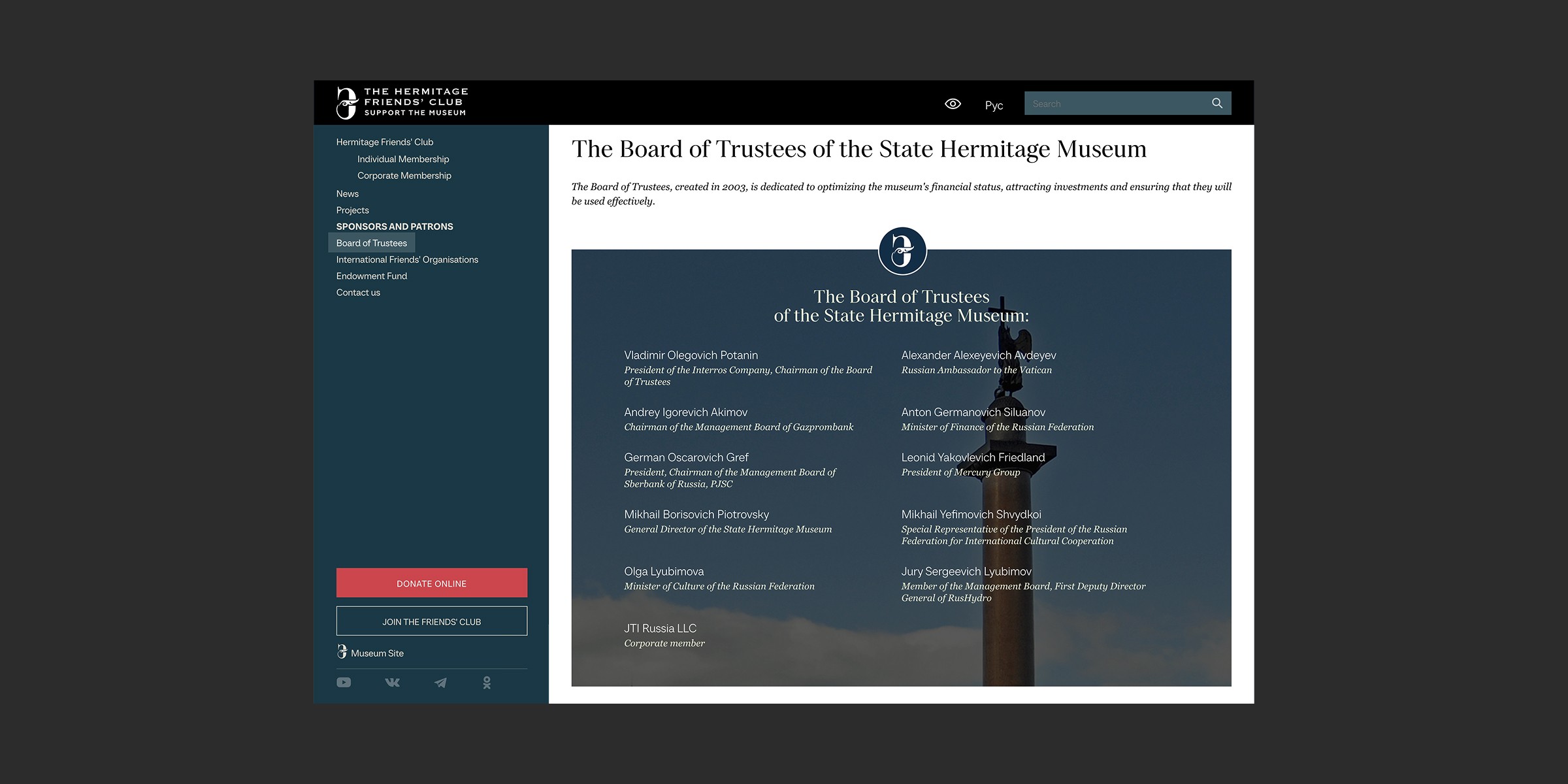Open the Odnoklassniki social icon
The height and width of the screenshot is (784, 1568).
(x=487, y=683)
